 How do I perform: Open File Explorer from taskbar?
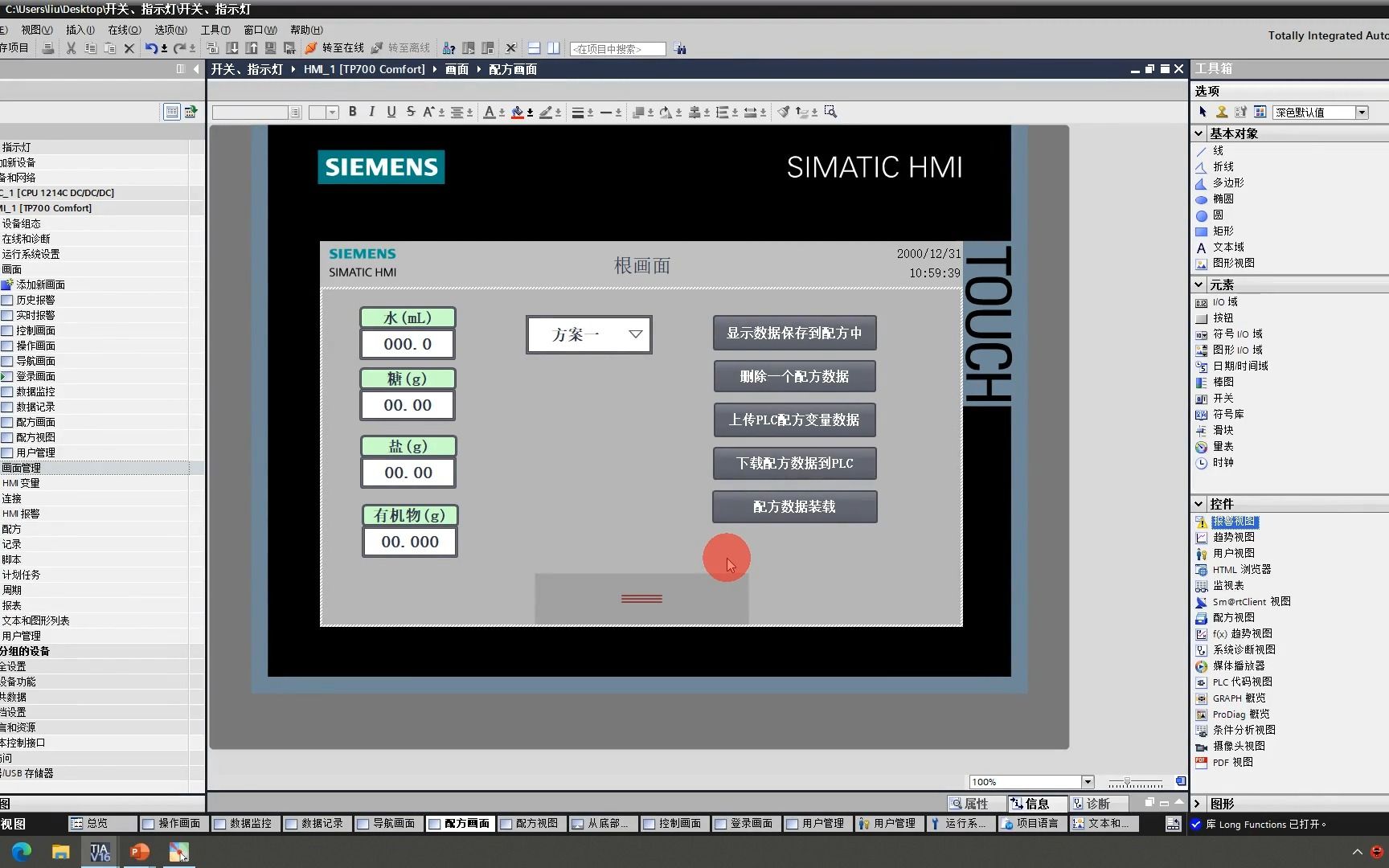tap(61, 852)
